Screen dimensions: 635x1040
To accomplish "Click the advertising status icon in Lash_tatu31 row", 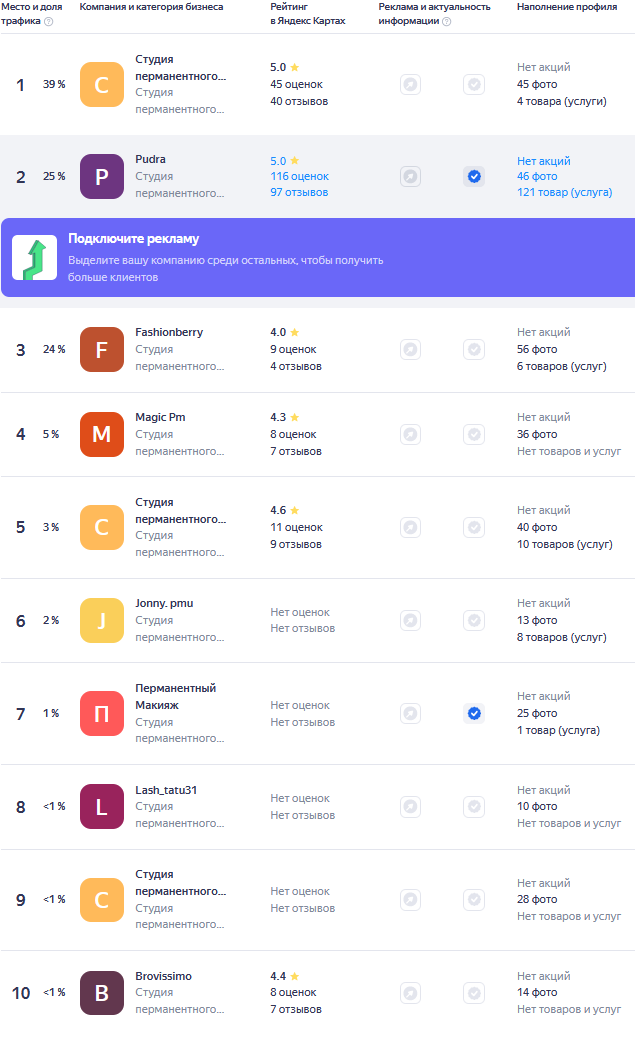I will pos(411,807).
